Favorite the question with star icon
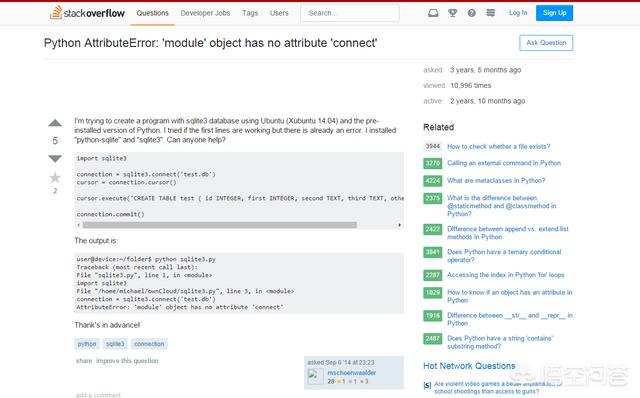 [x=55, y=178]
